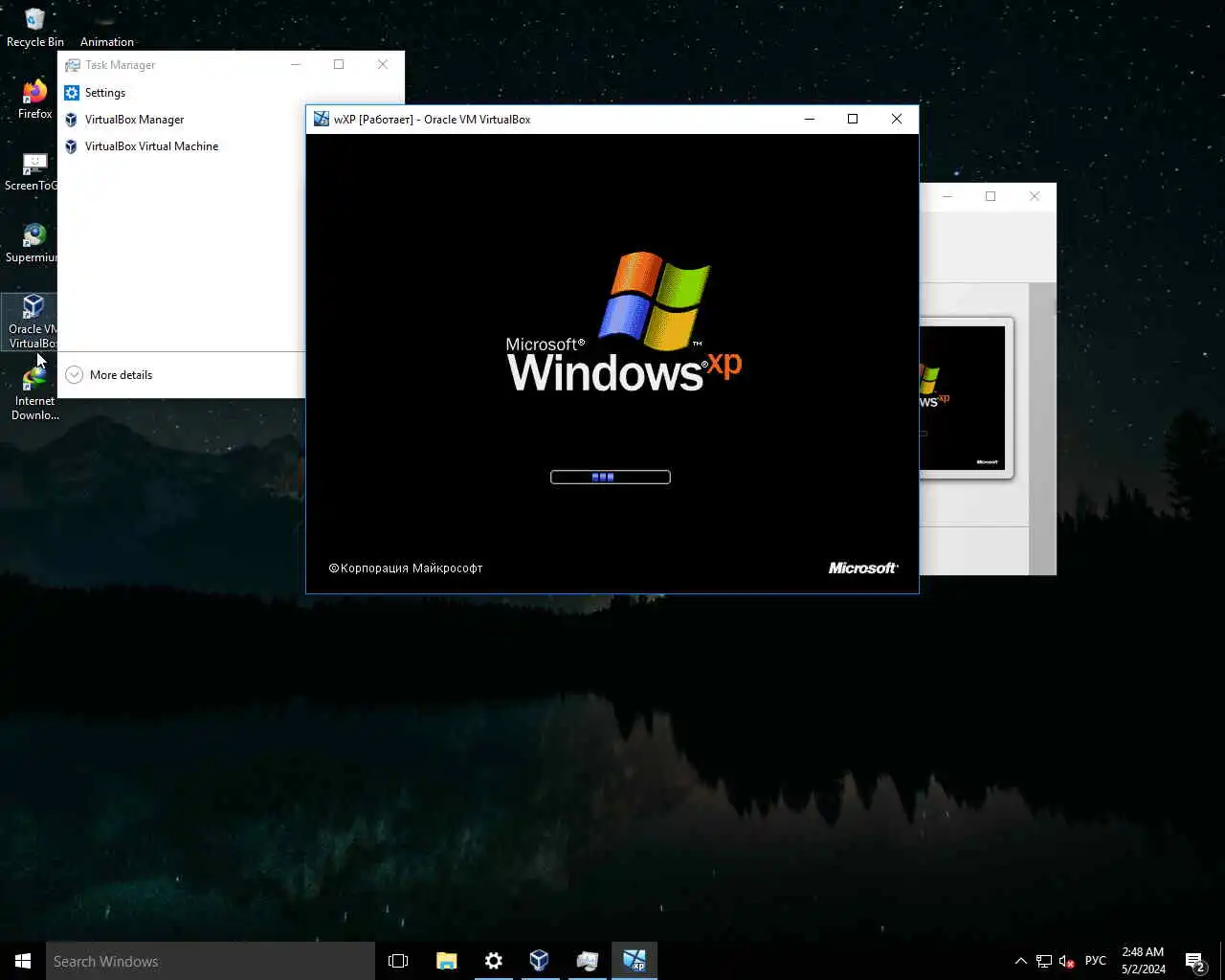1225x980 pixels.
Task: Select the Internet Download Manager desktop icon
Action: coord(34,394)
